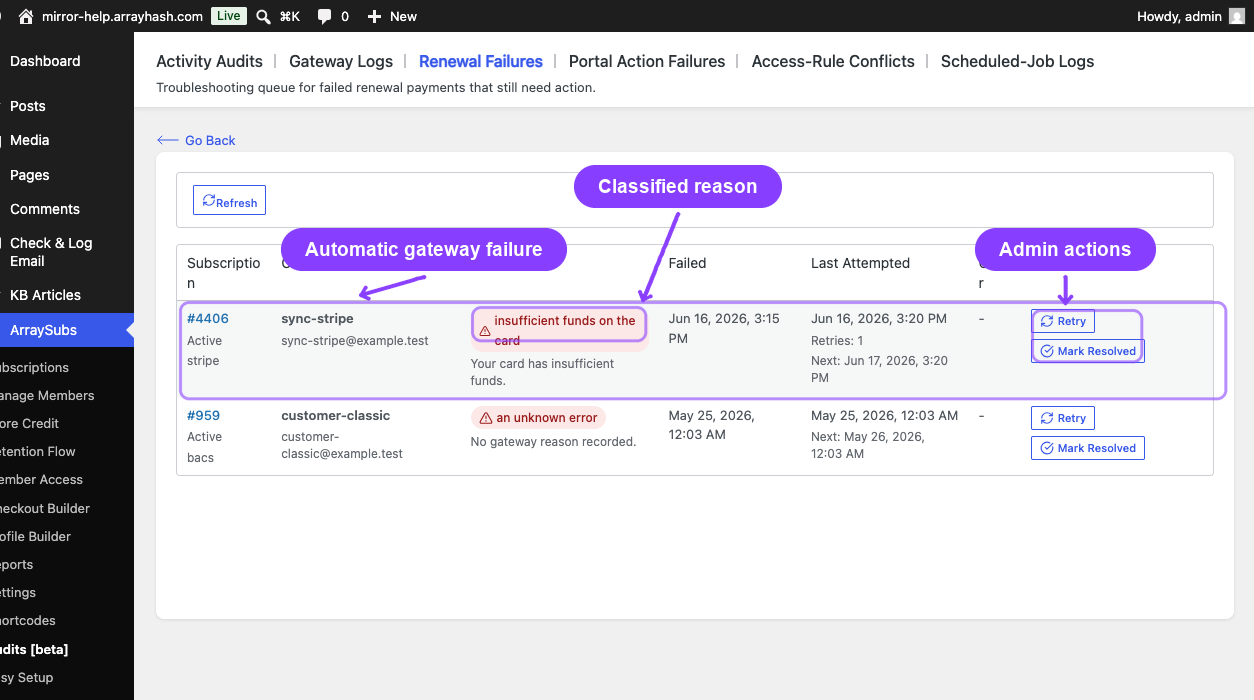Open the Portal Action Failures tab
1254x700 pixels.
(x=647, y=61)
